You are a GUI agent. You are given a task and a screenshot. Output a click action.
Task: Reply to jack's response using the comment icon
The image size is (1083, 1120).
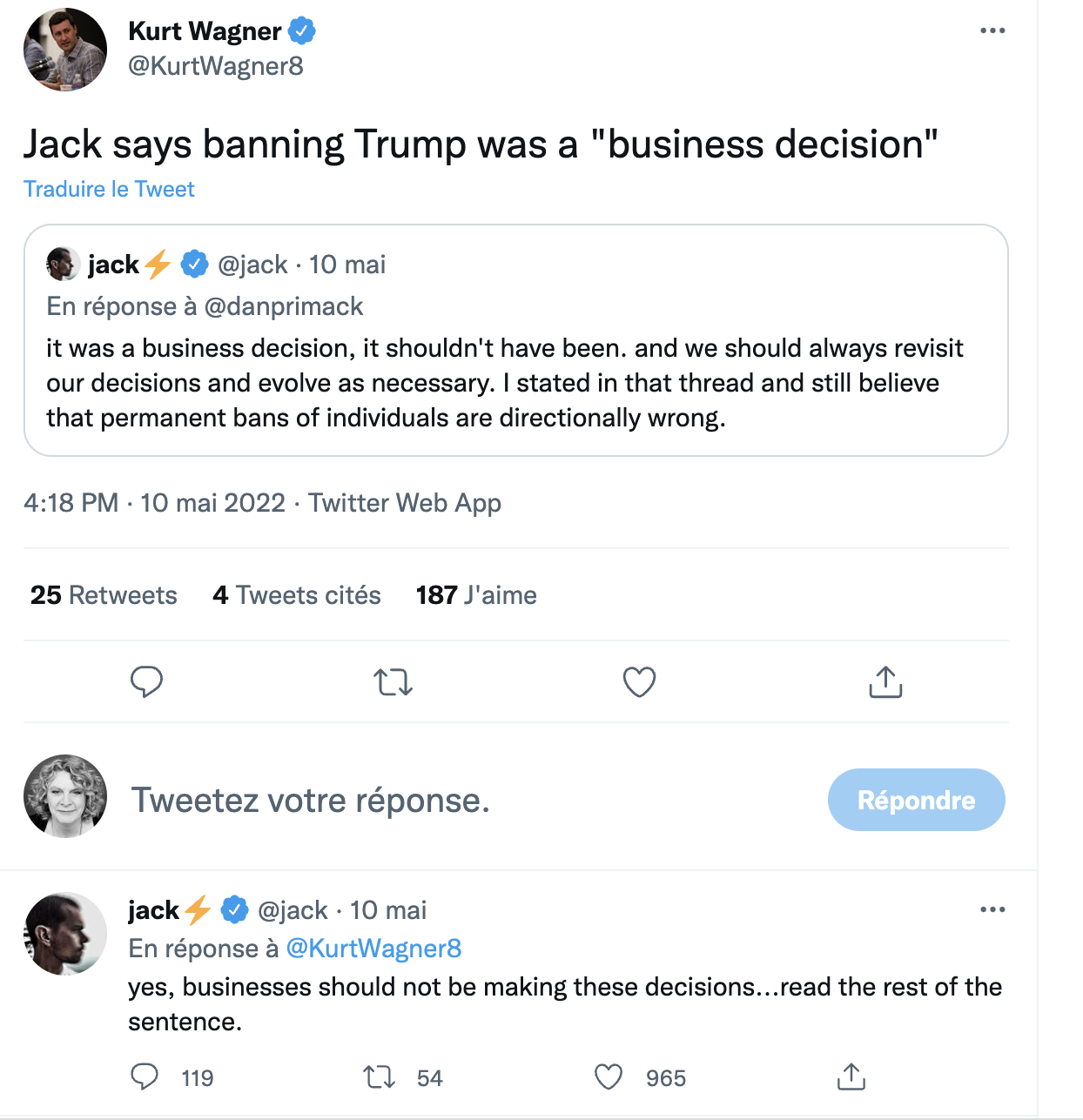145,1077
